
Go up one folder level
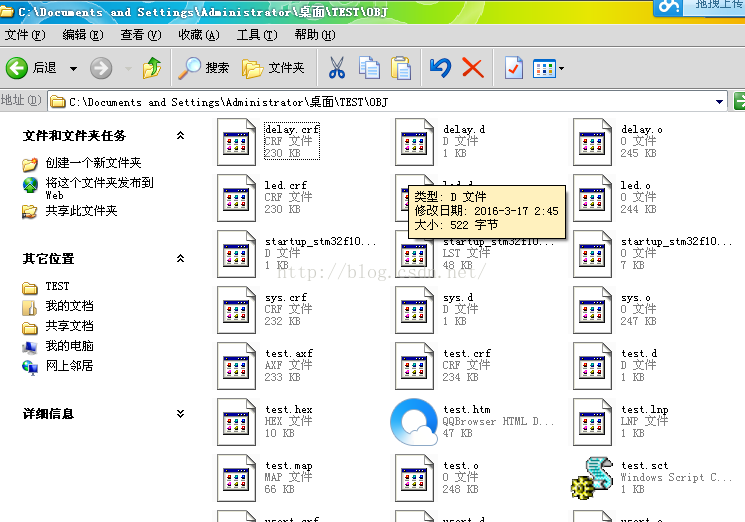[x=152, y=68]
